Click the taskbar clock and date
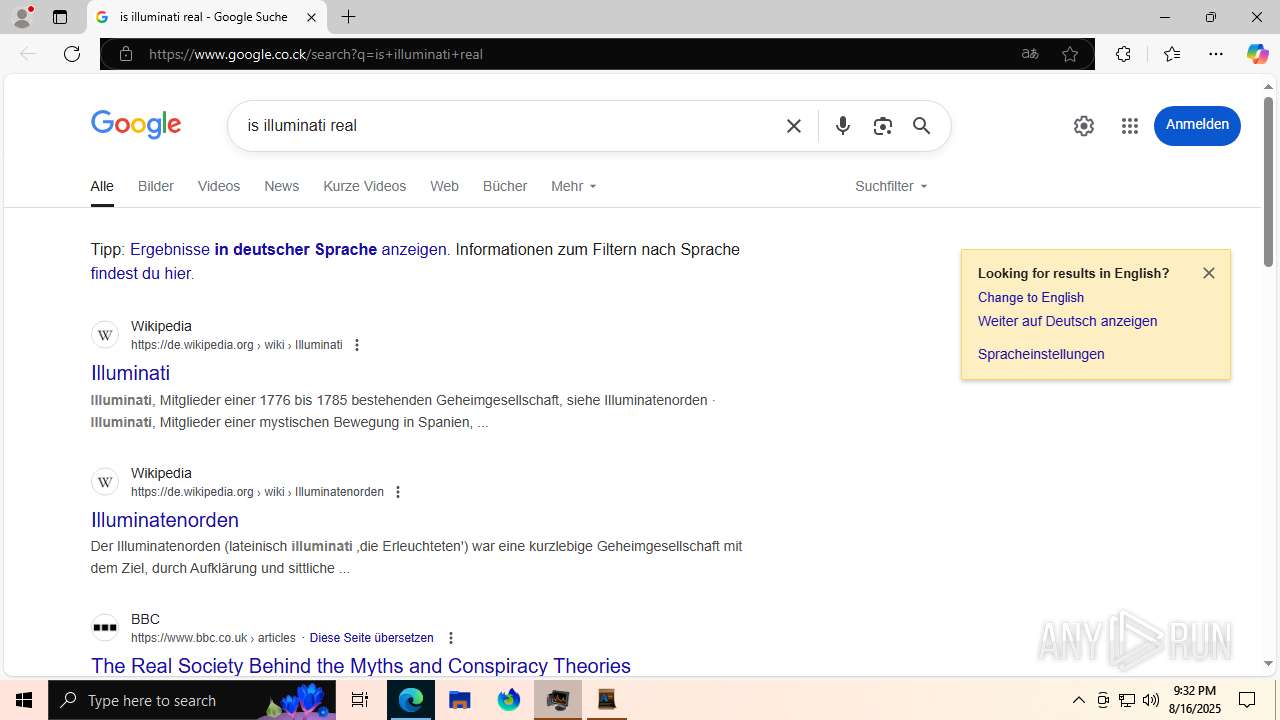The width and height of the screenshot is (1280, 720). pyautogui.click(x=1194, y=700)
